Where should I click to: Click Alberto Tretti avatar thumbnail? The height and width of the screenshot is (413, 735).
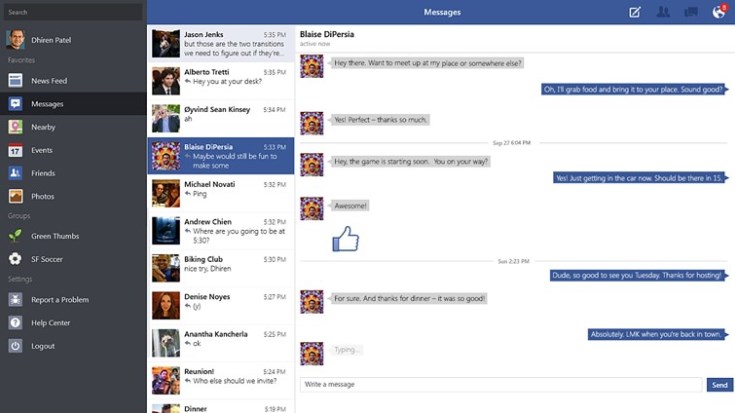point(166,81)
